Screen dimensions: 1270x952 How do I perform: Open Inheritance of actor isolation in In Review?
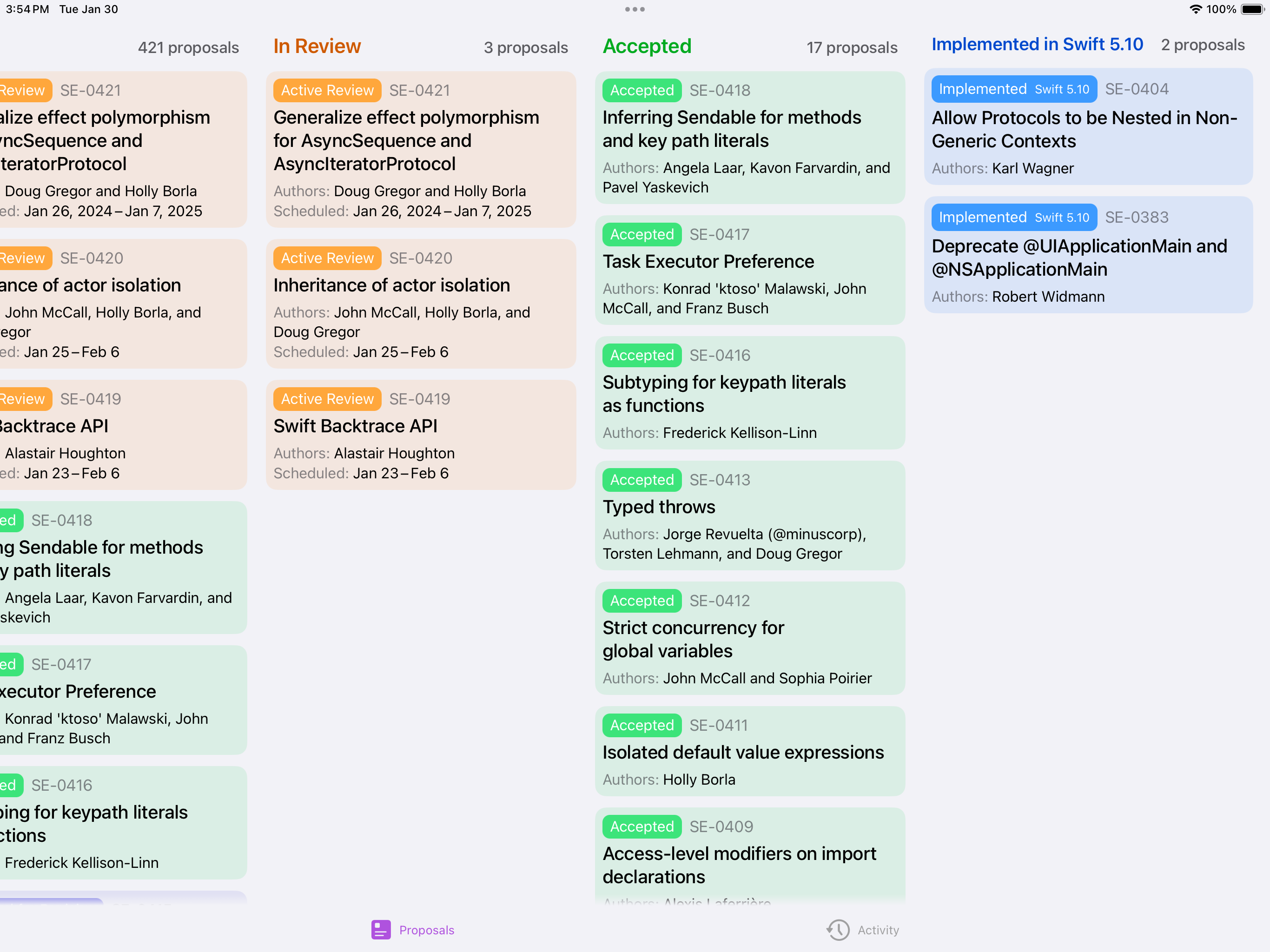[x=421, y=304]
